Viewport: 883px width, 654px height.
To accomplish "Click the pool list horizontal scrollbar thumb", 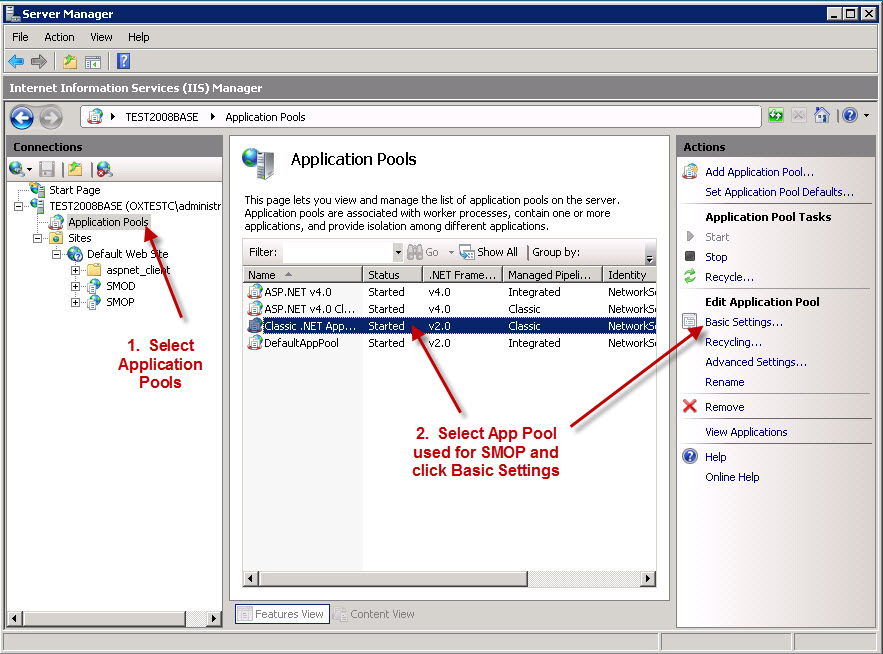I will point(394,579).
